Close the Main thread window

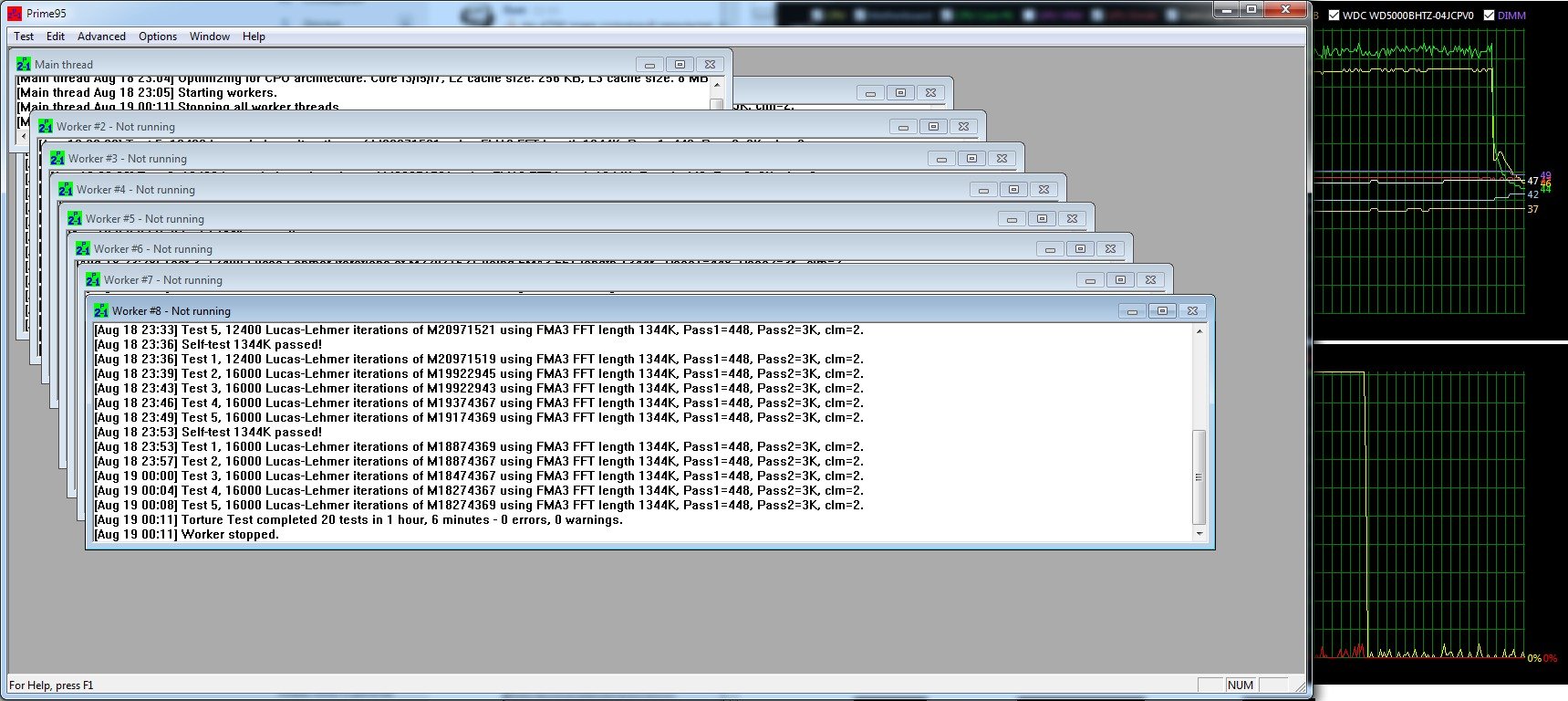pos(710,65)
